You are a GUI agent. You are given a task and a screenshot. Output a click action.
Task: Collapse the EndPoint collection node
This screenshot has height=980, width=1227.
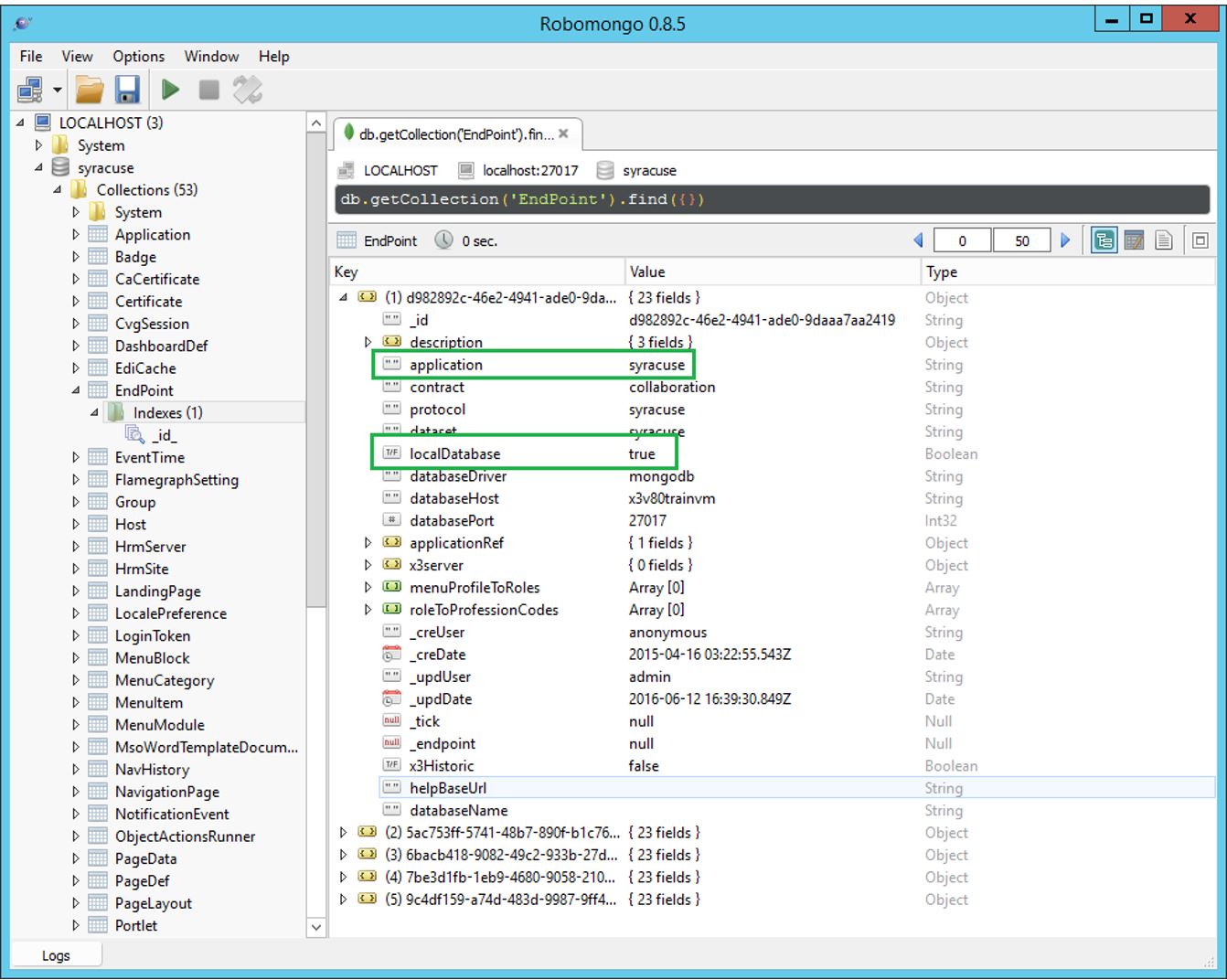(76, 390)
